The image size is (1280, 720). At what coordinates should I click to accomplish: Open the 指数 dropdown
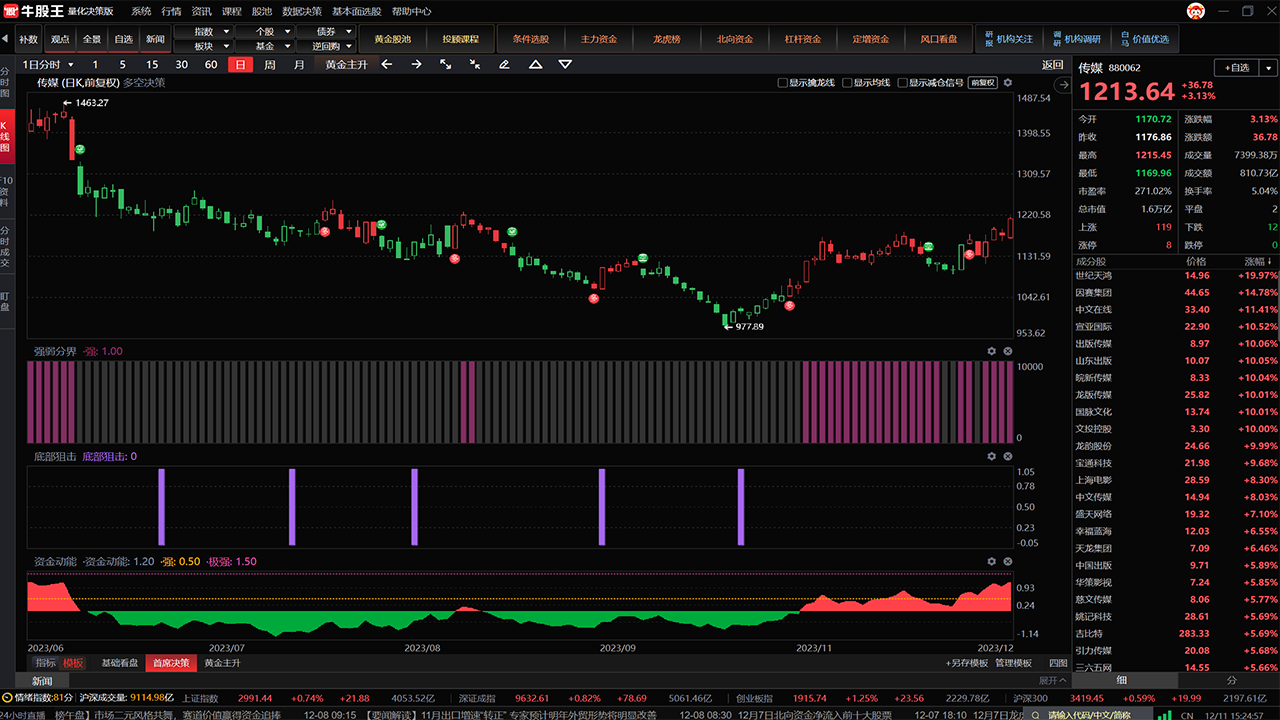203,32
